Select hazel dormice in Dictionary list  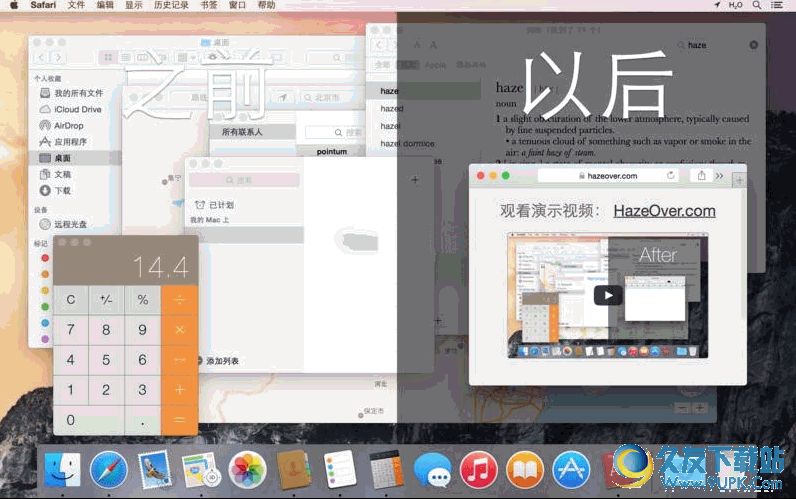pyautogui.click(x=407, y=144)
